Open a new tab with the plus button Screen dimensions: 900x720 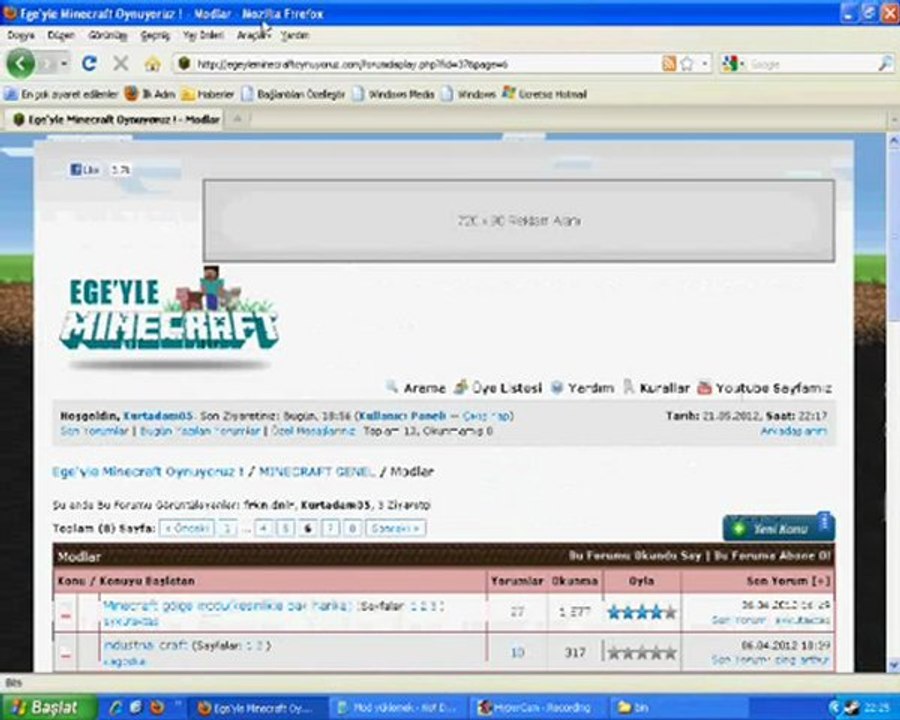pyautogui.click(x=236, y=119)
